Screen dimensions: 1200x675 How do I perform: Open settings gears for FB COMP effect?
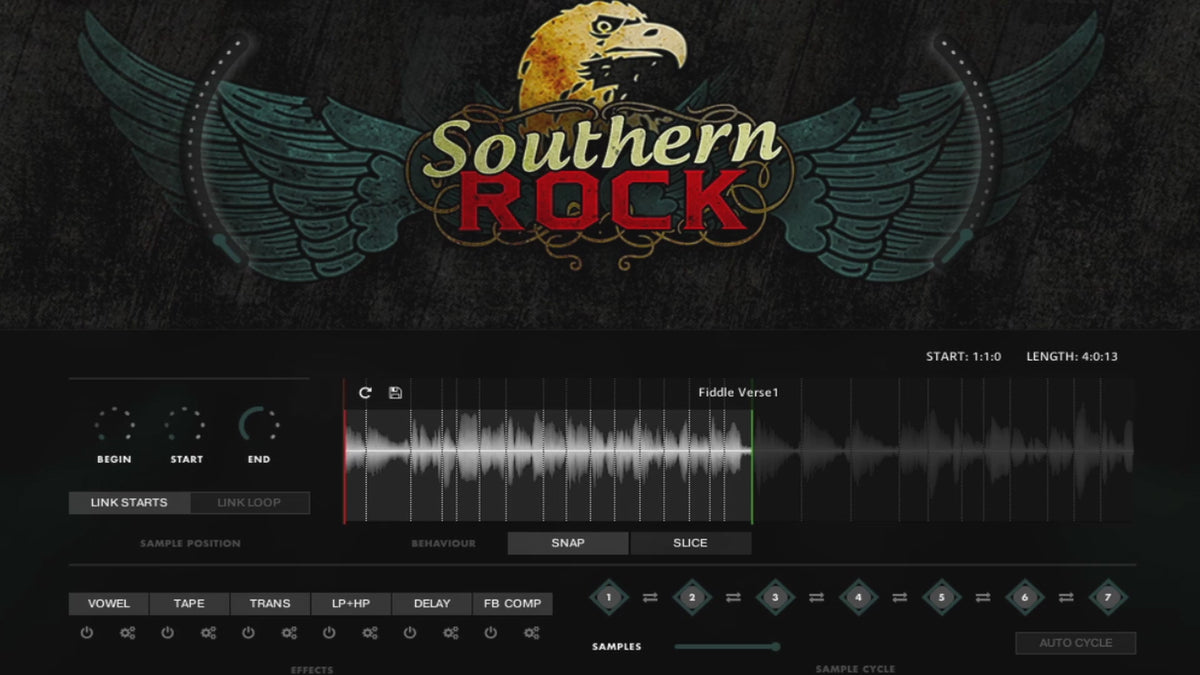click(532, 633)
